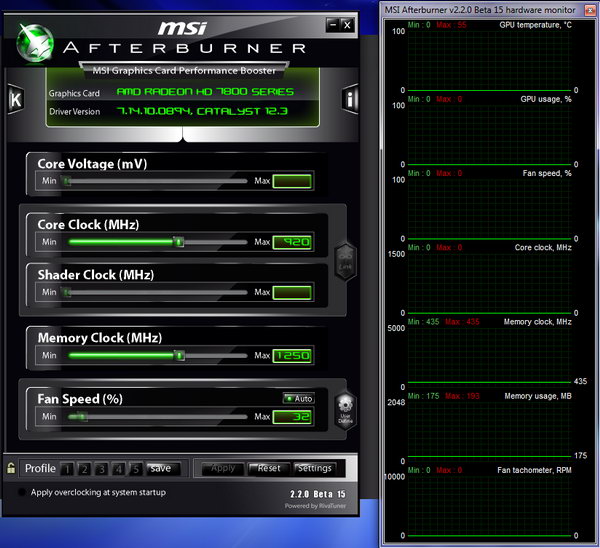The width and height of the screenshot is (600, 548).
Task: Click the profile save button
Action: (162, 468)
